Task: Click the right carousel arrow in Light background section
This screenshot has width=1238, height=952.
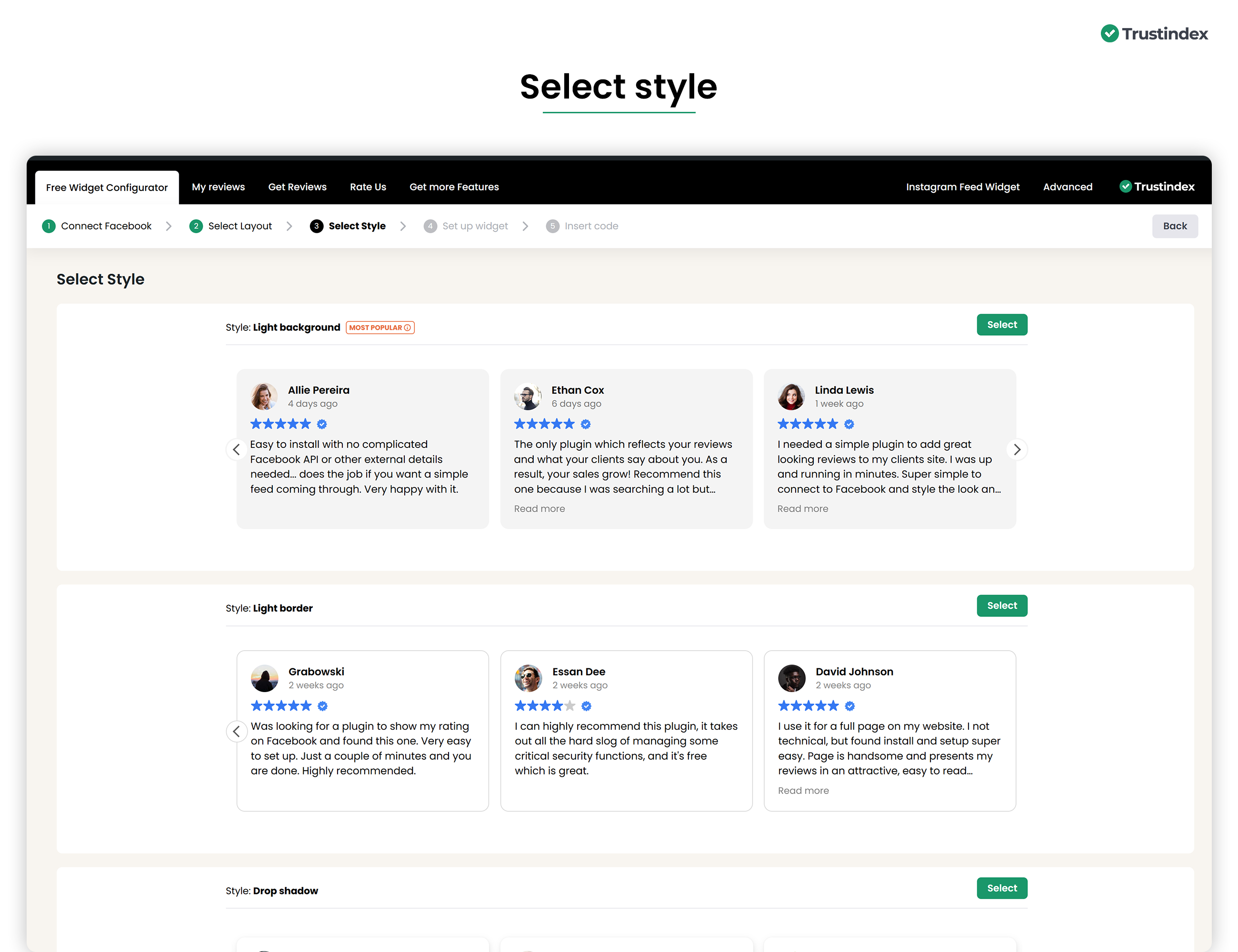Action: tap(1018, 449)
